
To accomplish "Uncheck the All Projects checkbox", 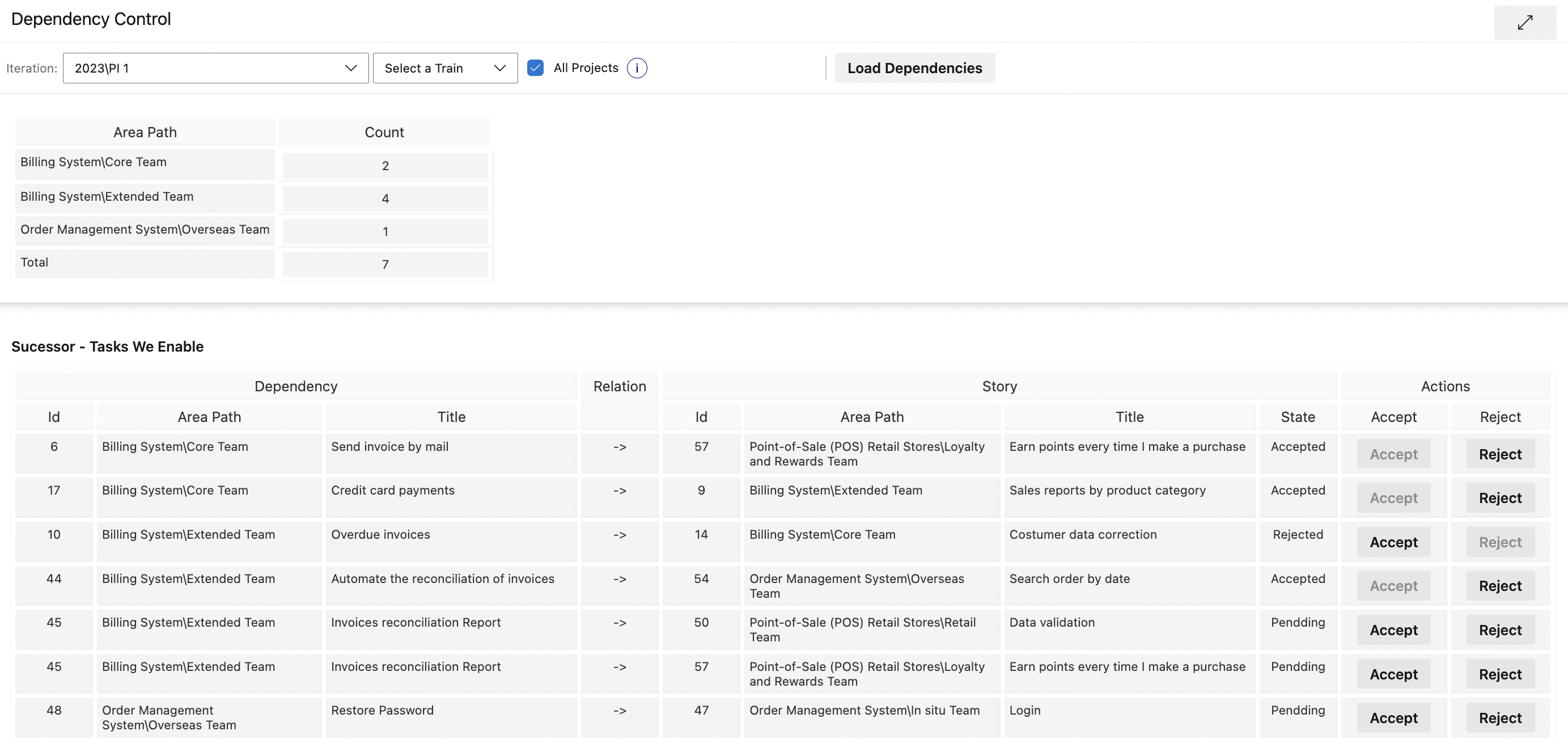I will (x=535, y=67).
